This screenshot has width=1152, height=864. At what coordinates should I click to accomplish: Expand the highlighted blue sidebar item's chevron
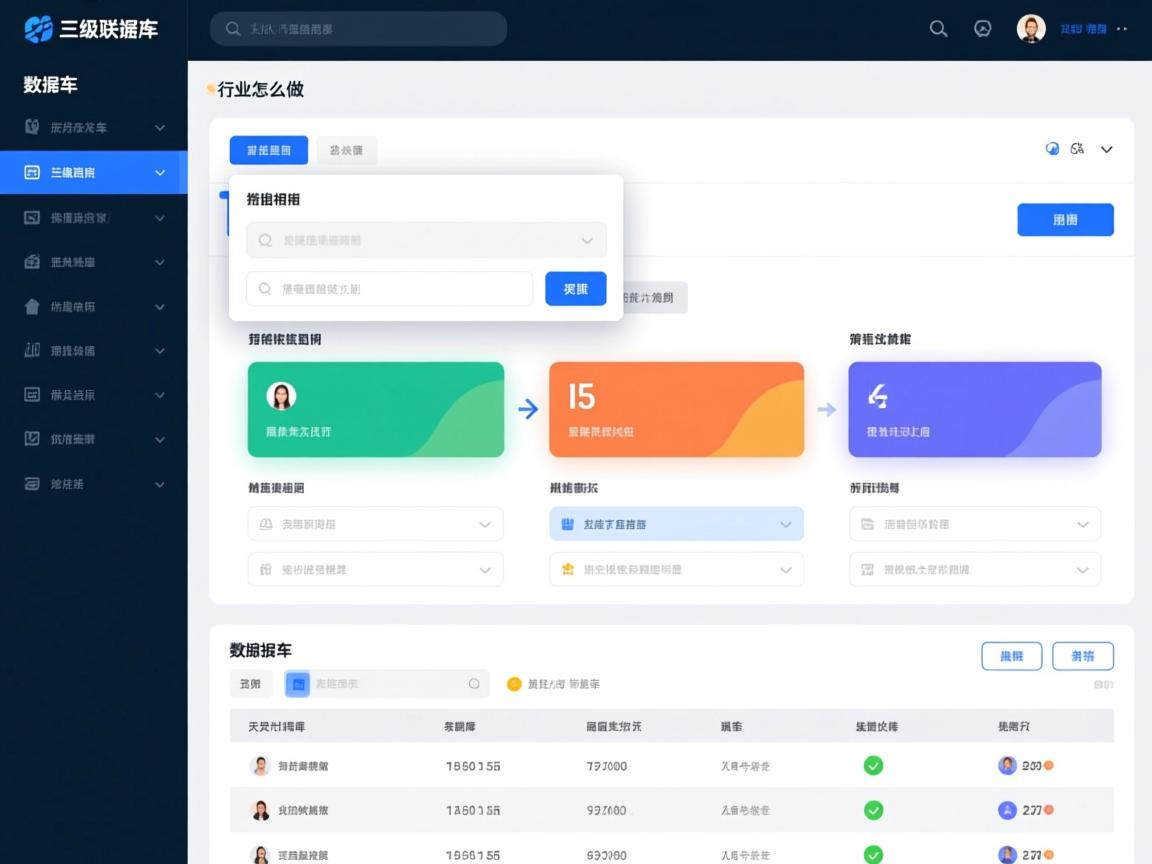(x=160, y=173)
